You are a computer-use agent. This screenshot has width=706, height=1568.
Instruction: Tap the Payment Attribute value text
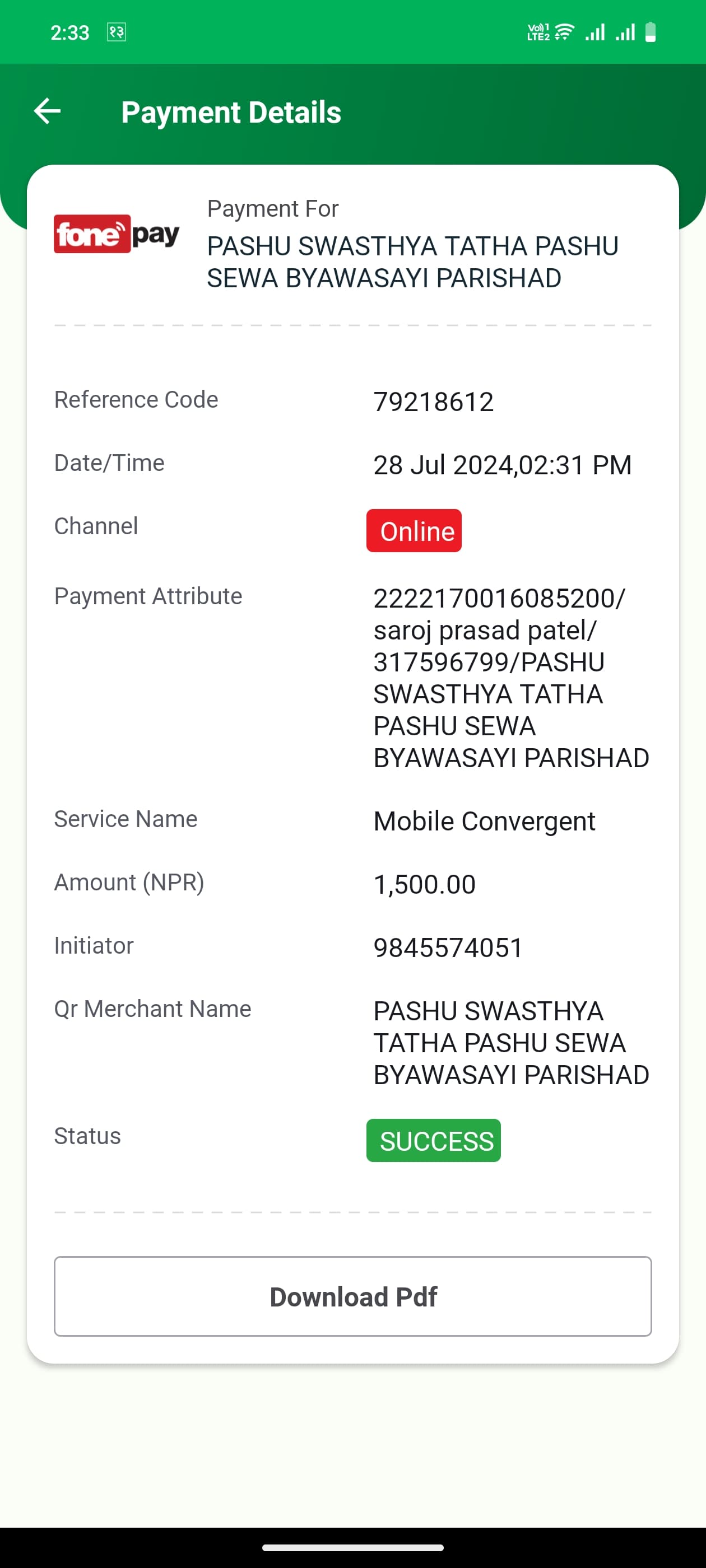tap(511, 678)
